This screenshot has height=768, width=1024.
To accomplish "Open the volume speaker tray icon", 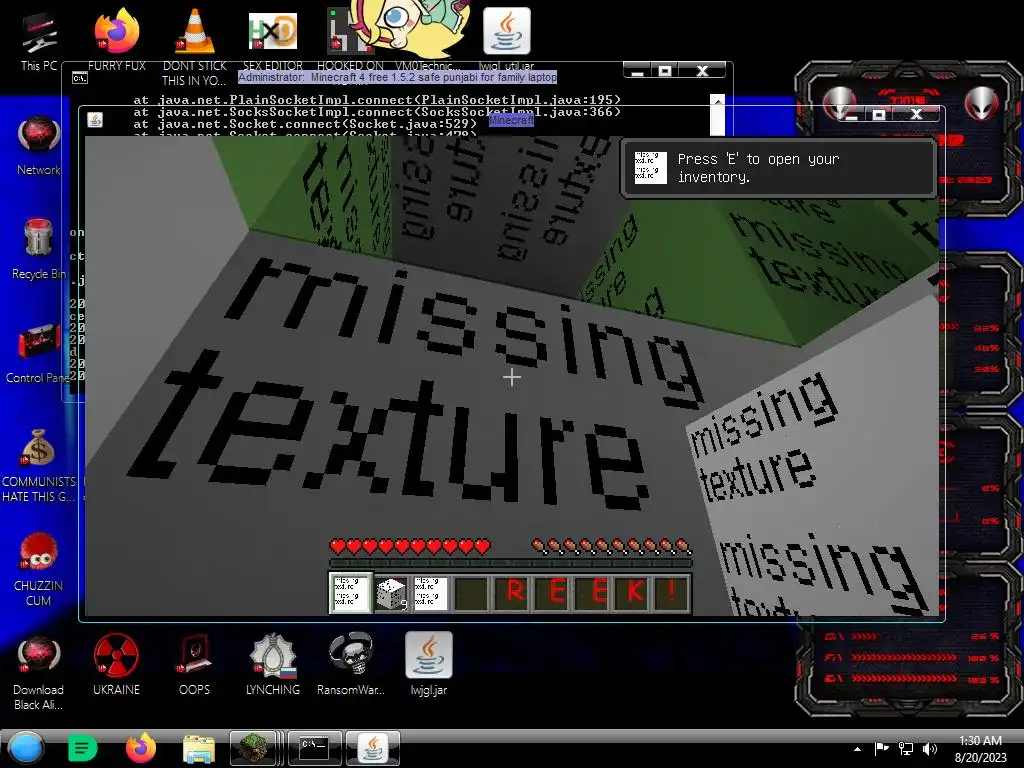I will pos(929,748).
